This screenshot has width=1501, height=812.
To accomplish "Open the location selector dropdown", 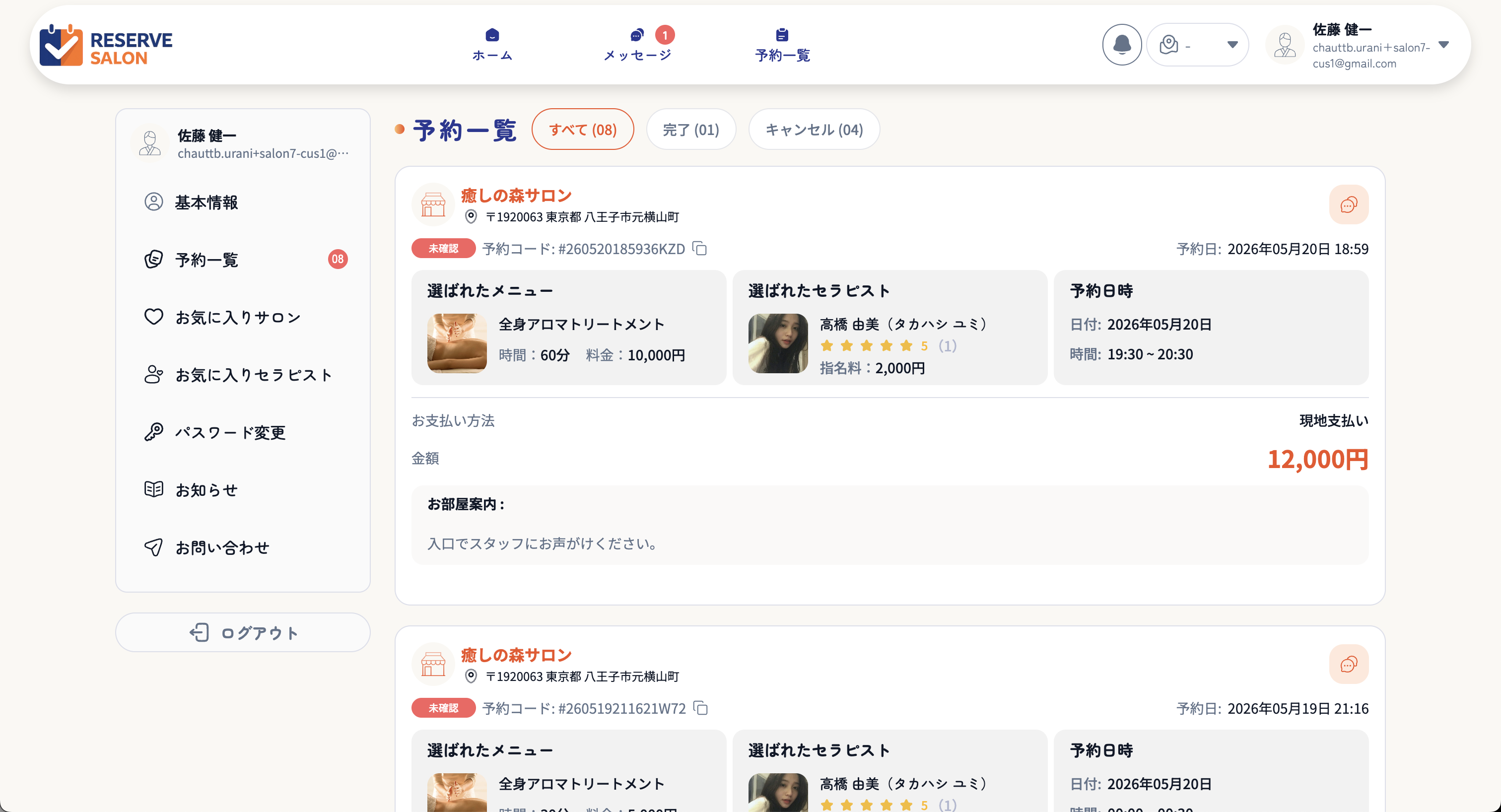I will coord(1197,45).
